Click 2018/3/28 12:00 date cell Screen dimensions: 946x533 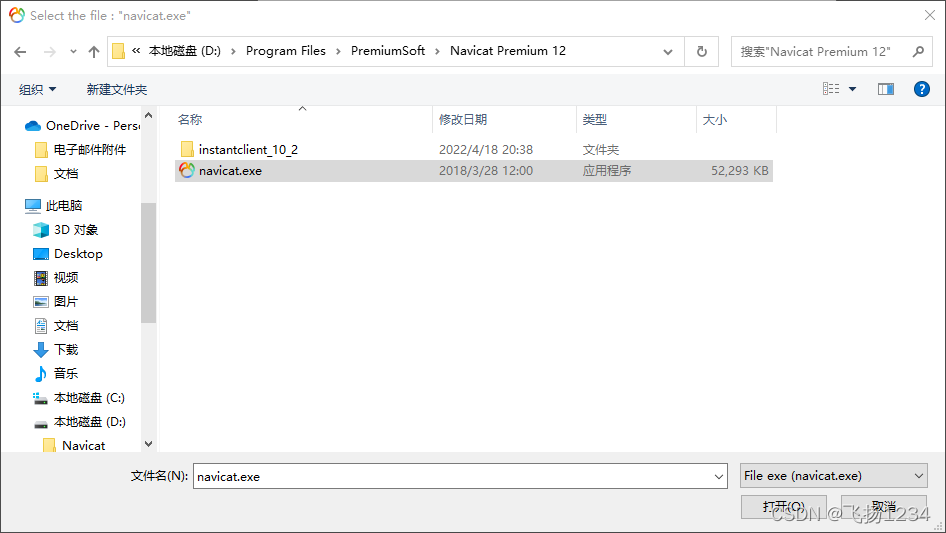486,171
